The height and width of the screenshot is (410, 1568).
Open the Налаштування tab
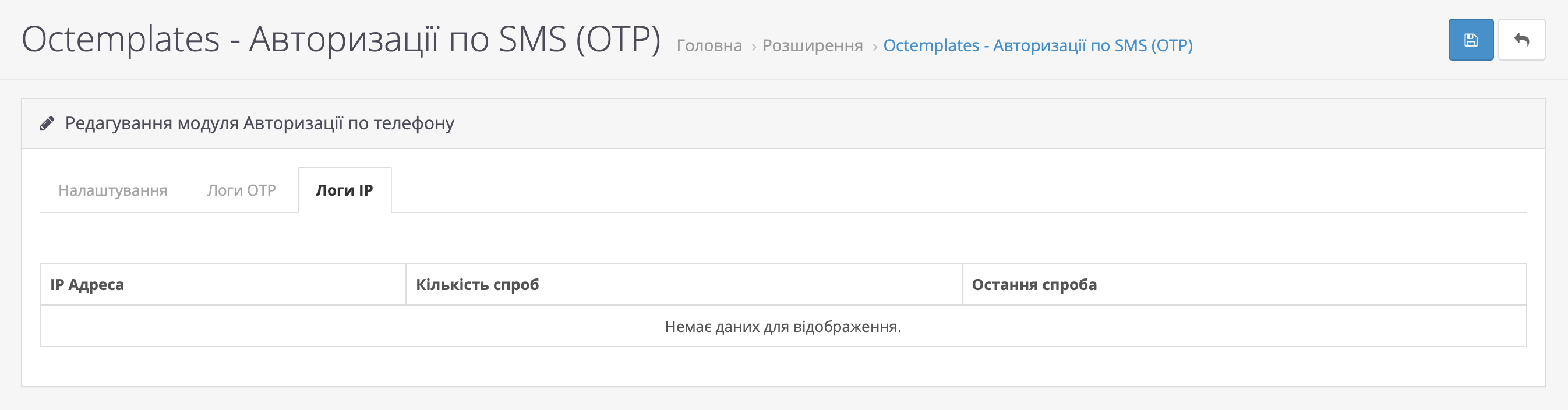[x=112, y=190]
